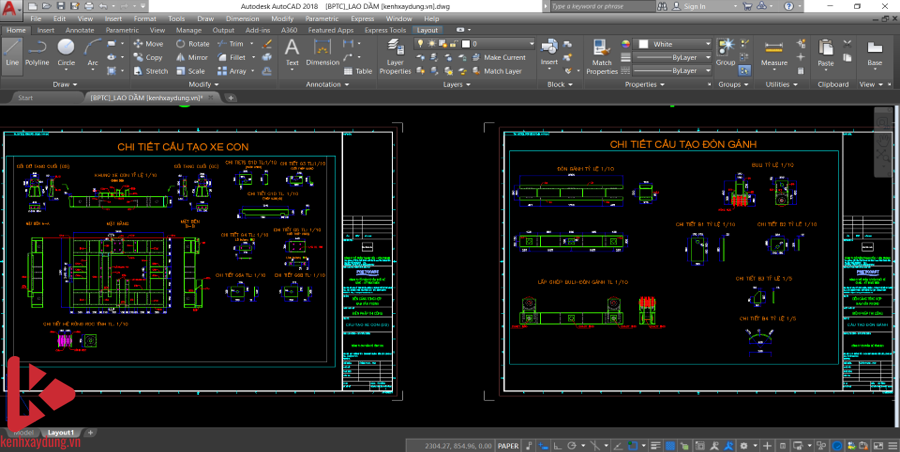
Task: Select the Polyline tool
Action: click(37, 52)
